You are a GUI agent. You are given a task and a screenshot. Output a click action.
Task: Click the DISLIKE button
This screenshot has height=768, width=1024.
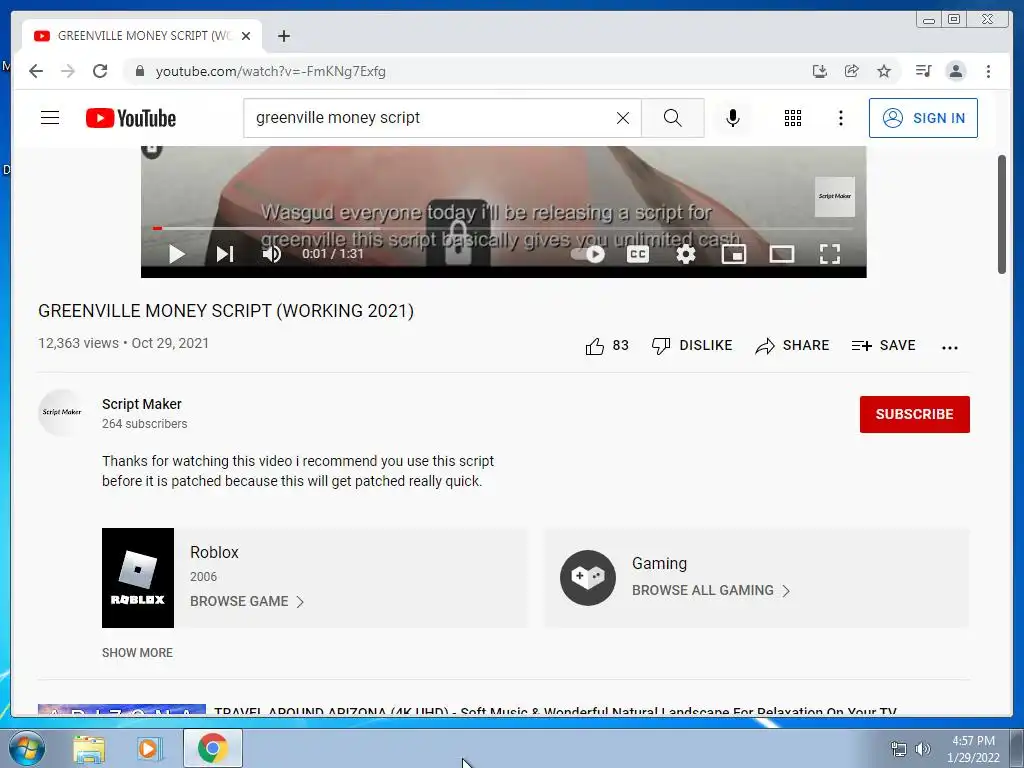pos(692,345)
